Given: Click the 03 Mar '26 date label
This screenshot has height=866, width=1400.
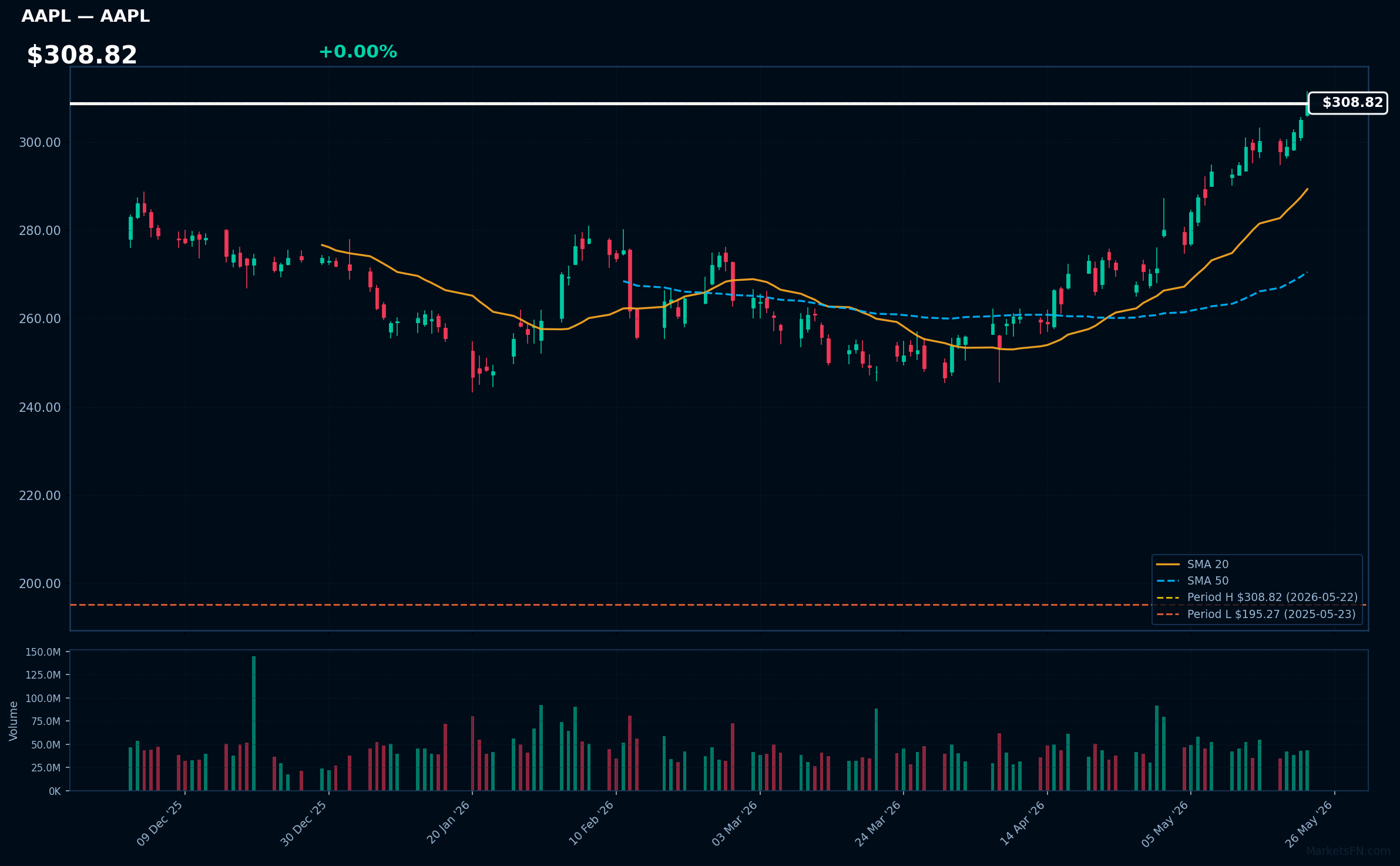Looking at the screenshot, I should point(735,824).
